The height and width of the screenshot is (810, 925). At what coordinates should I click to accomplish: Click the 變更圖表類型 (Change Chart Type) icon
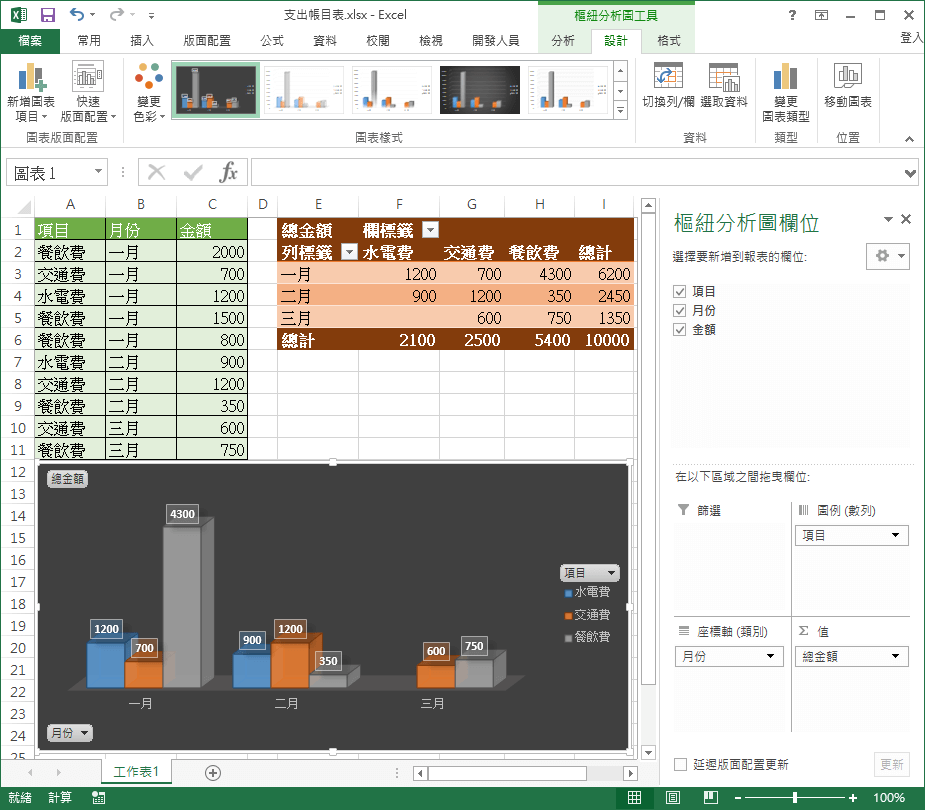pos(785,78)
